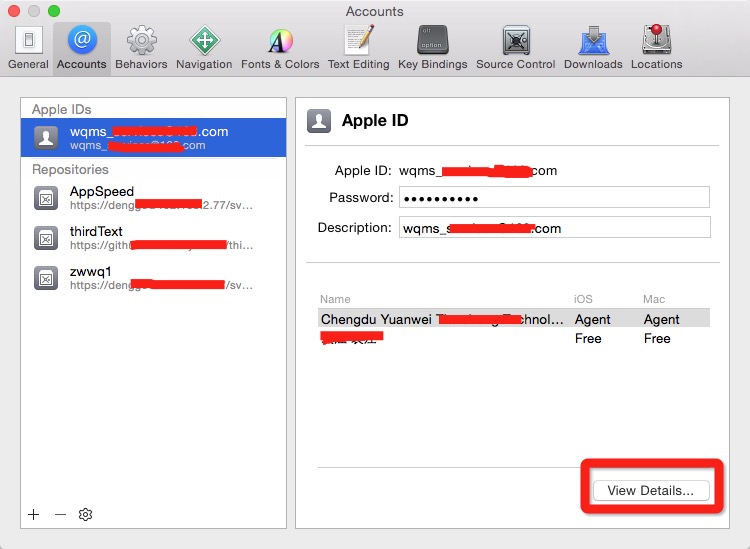Click the minus remove-account button
Screen dimensions: 750x549
pyautogui.click(x=60, y=515)
